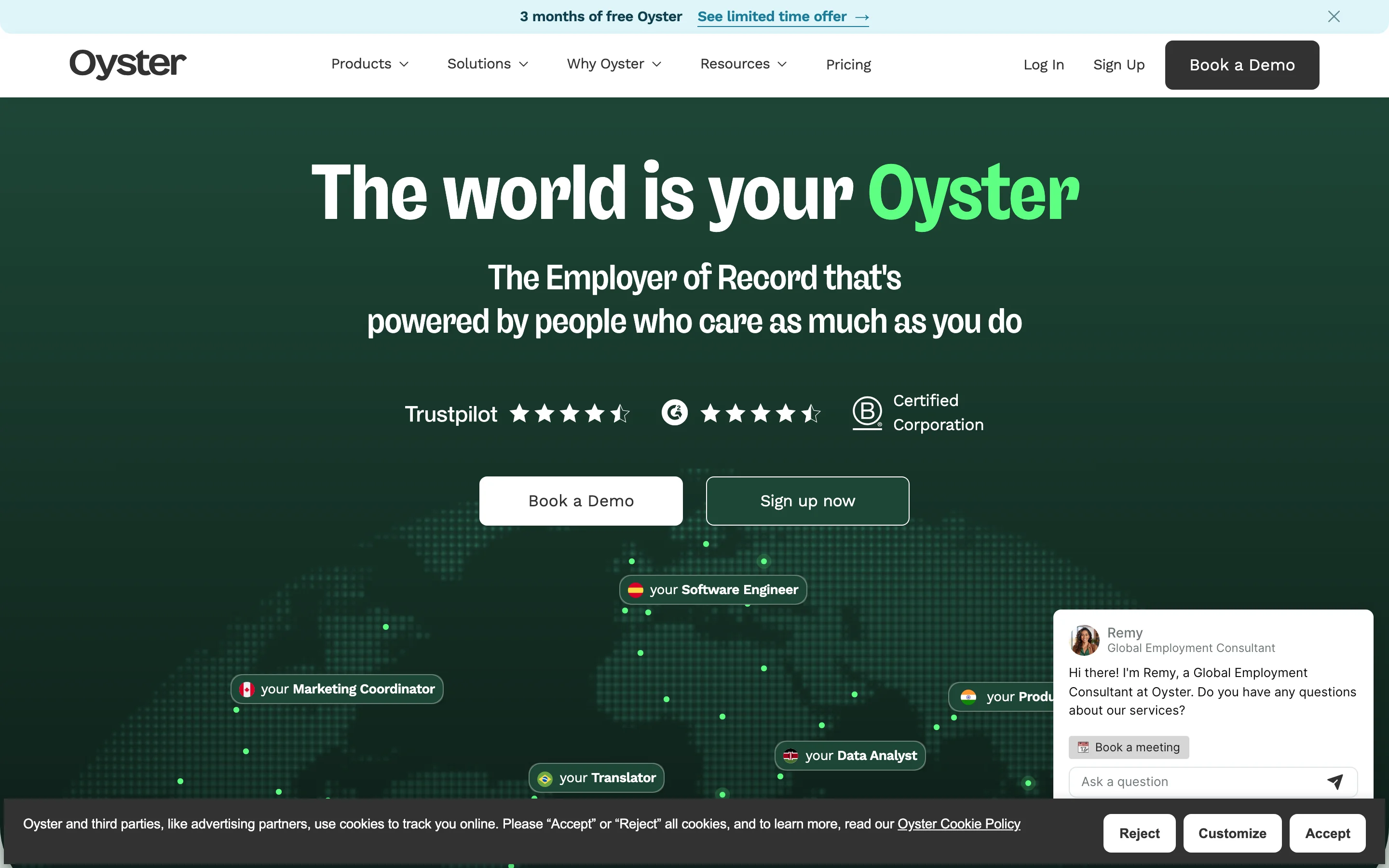This screenshot has height=868, width=1389.
Task: Click the Book a Demo button
Action: (1241, 64)
